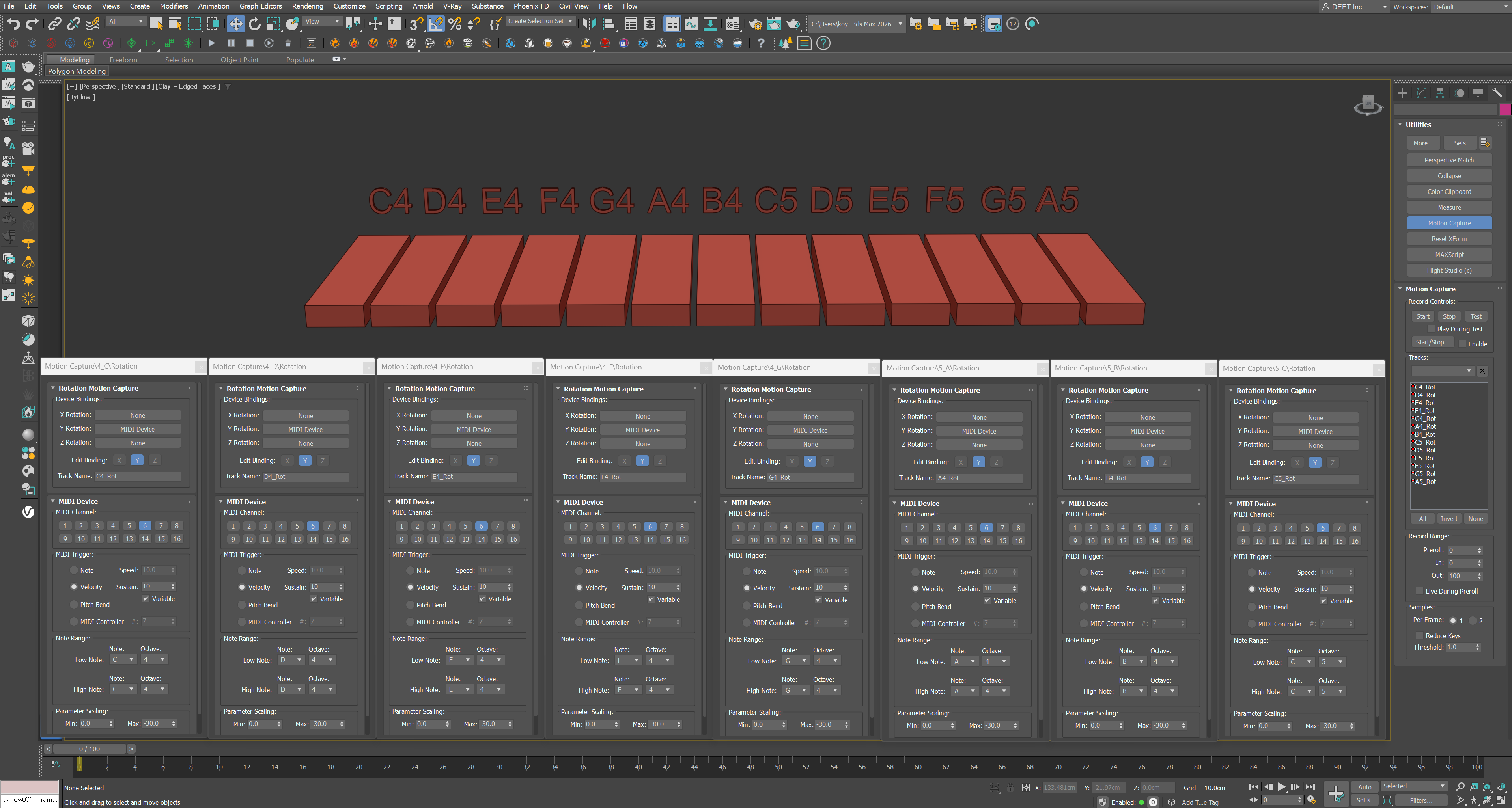1512x808 pixels.
Task: Toggle Angle Snap icon
Action: tap(435, 24)
